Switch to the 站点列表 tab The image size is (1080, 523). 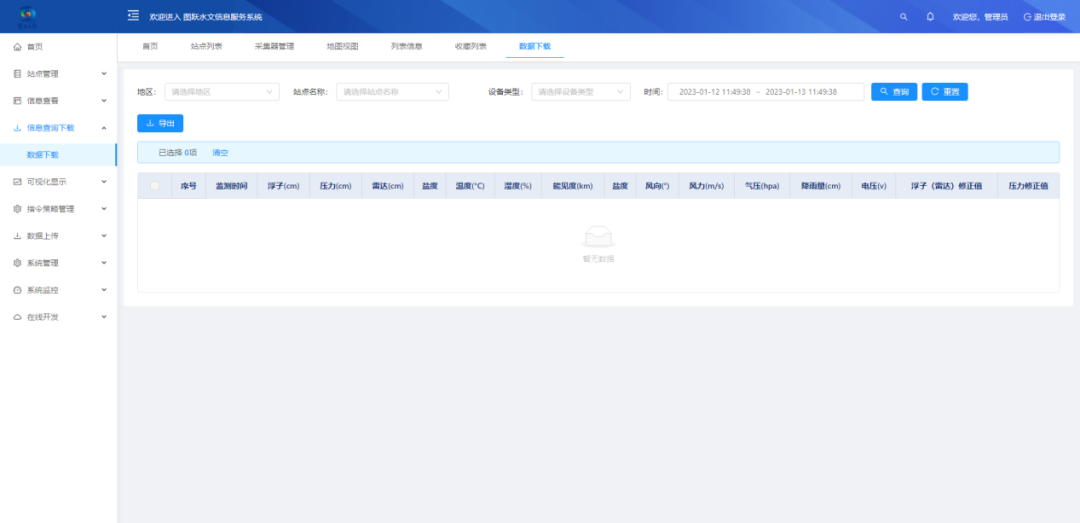207,46
